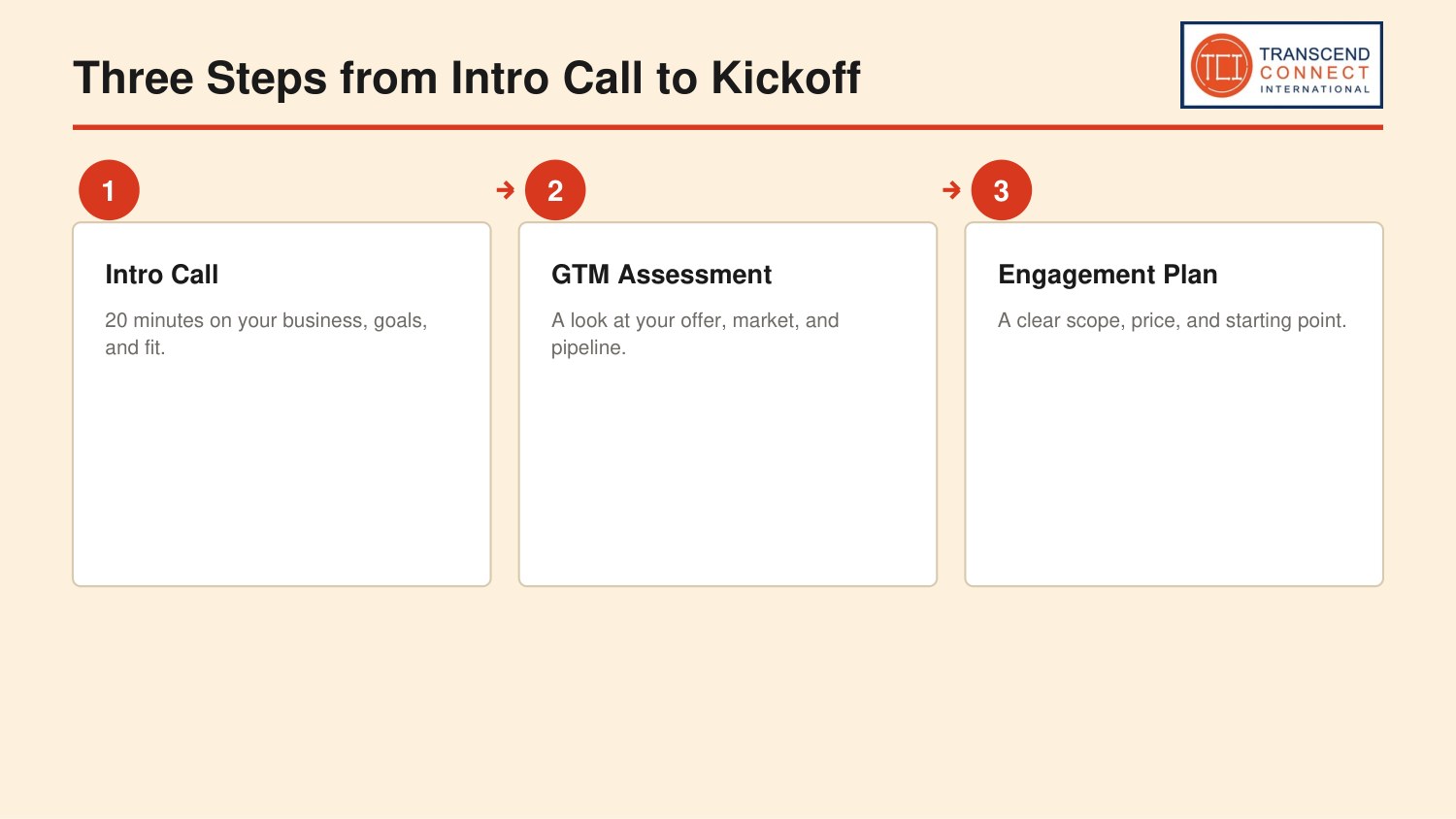Select the step 1 red circle

pos(109,190)
